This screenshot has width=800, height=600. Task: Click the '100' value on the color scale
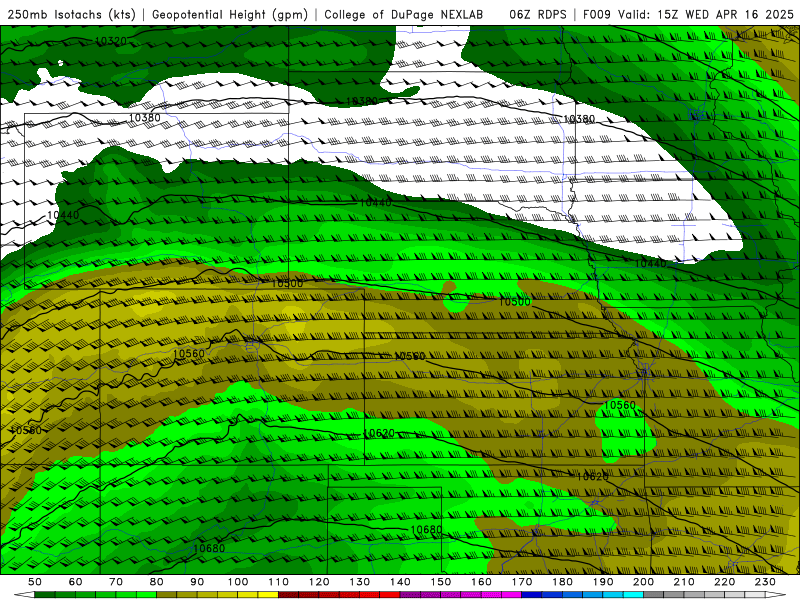pos(238,582)
